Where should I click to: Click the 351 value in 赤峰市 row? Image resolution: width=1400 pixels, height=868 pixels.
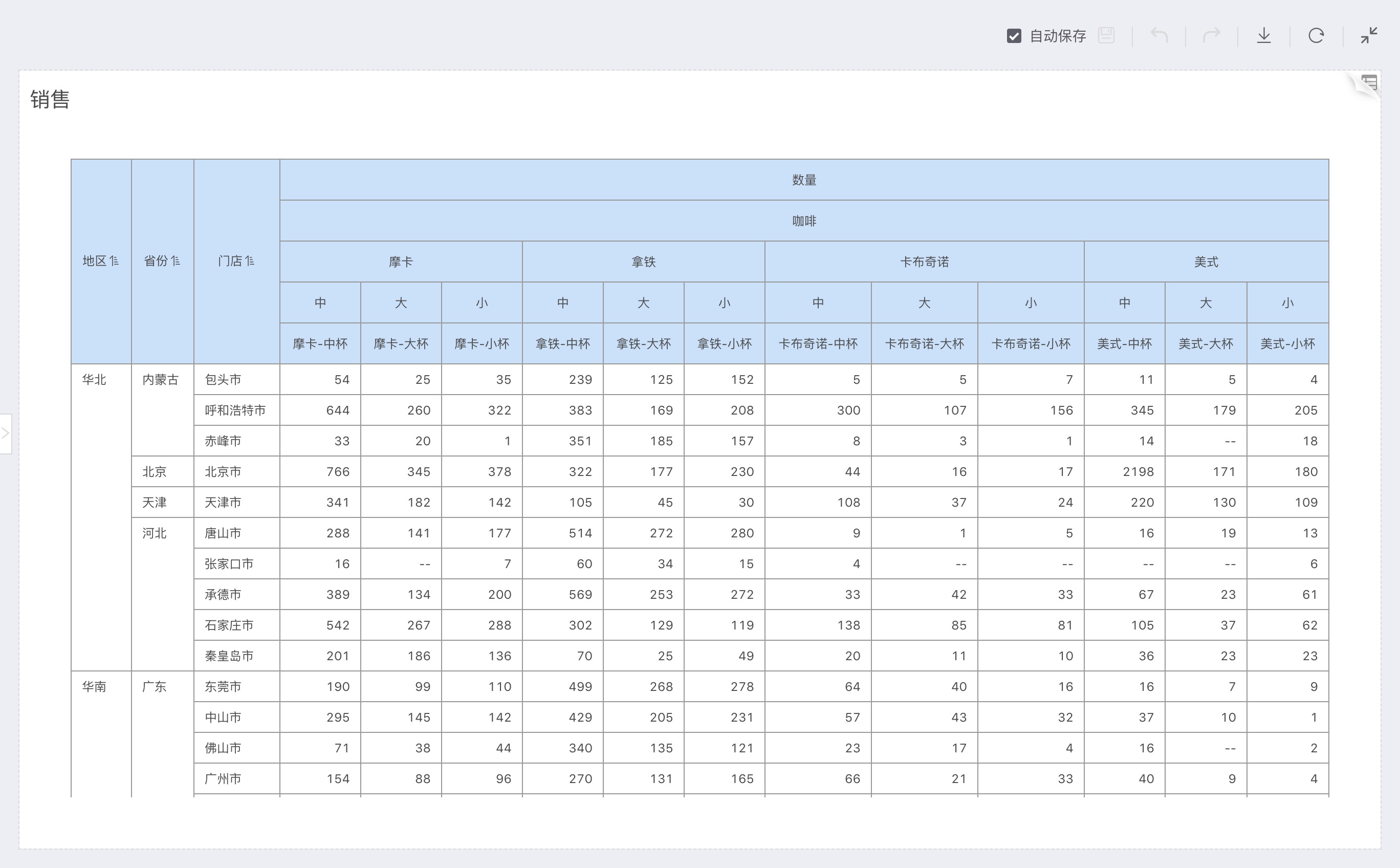pos(580,441)
